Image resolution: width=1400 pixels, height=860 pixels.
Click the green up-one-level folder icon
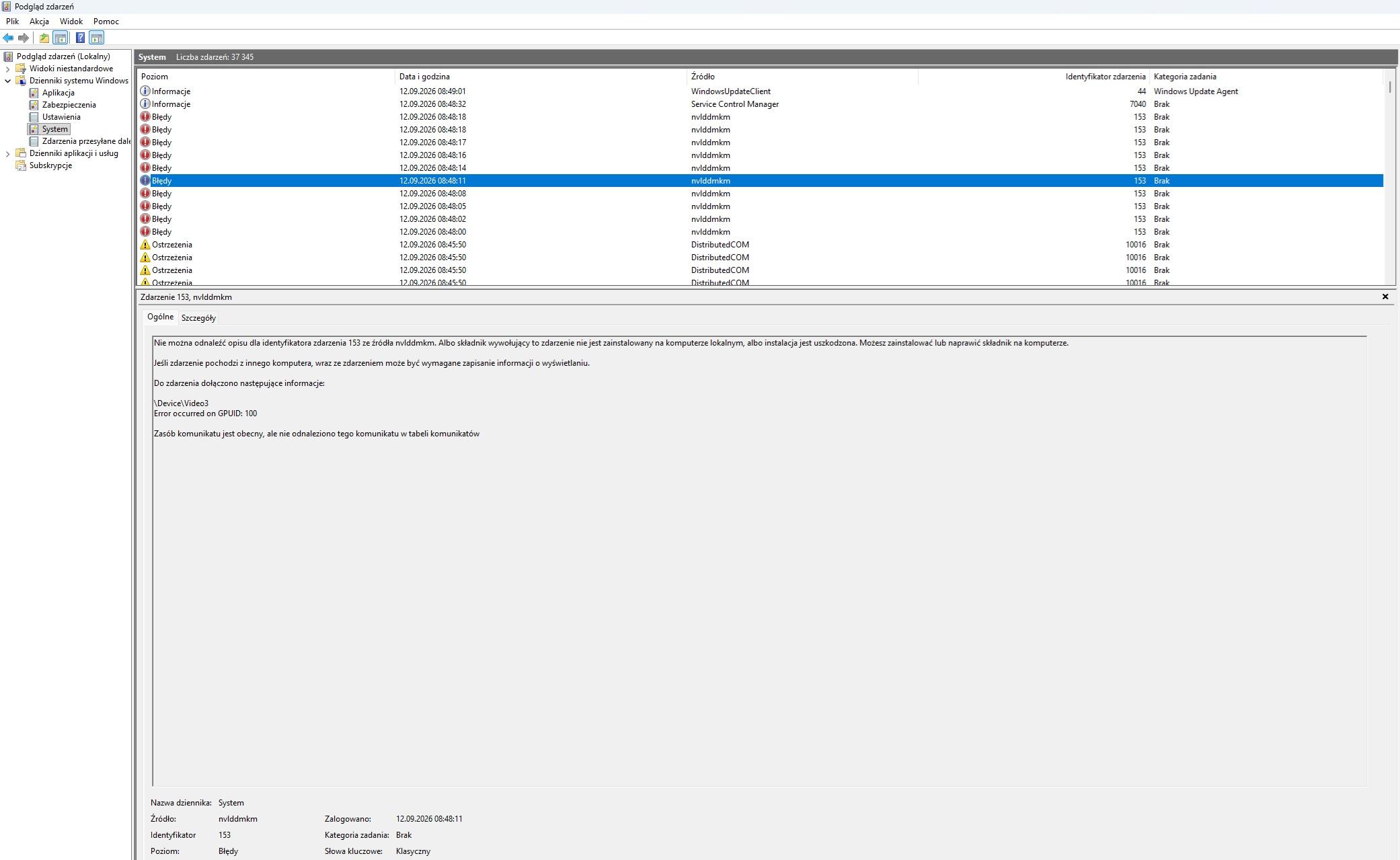click(x=44, y=38)
